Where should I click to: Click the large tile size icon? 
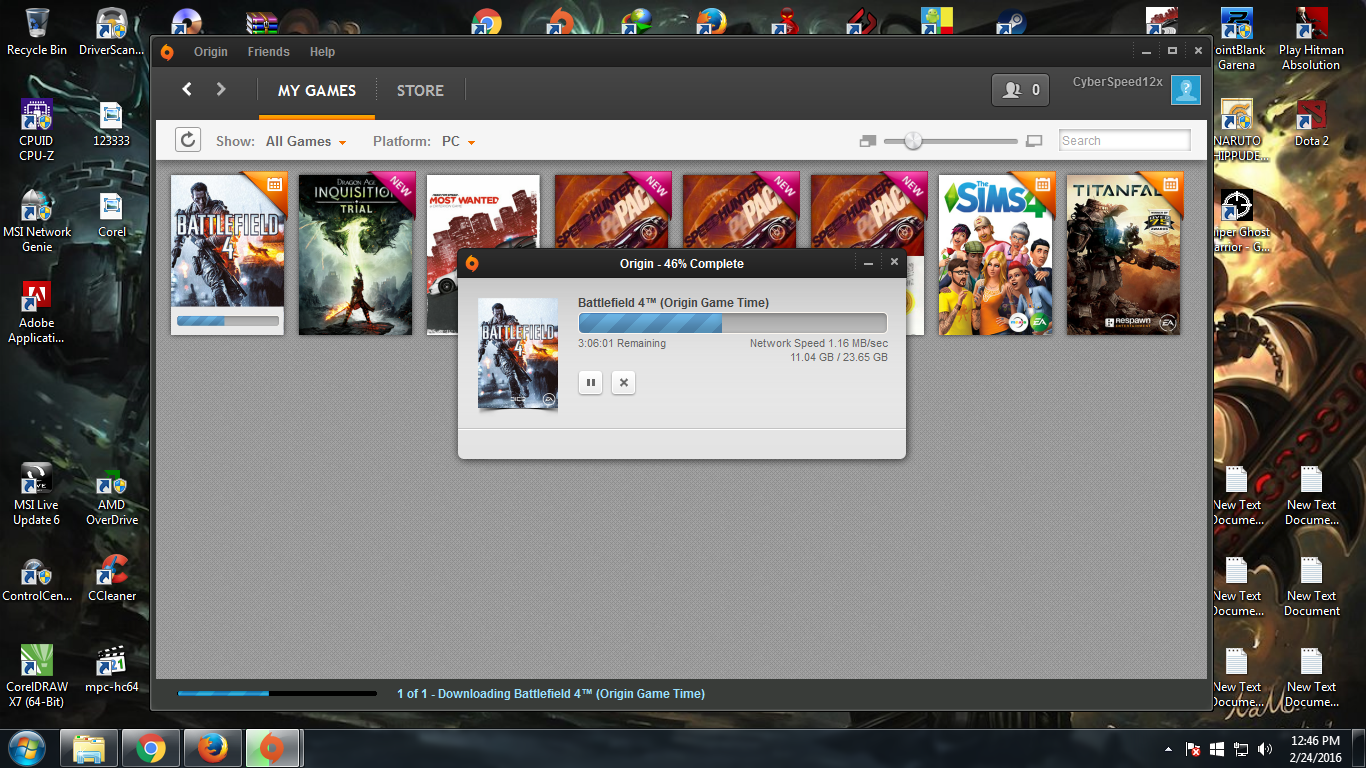point(1034,141)
